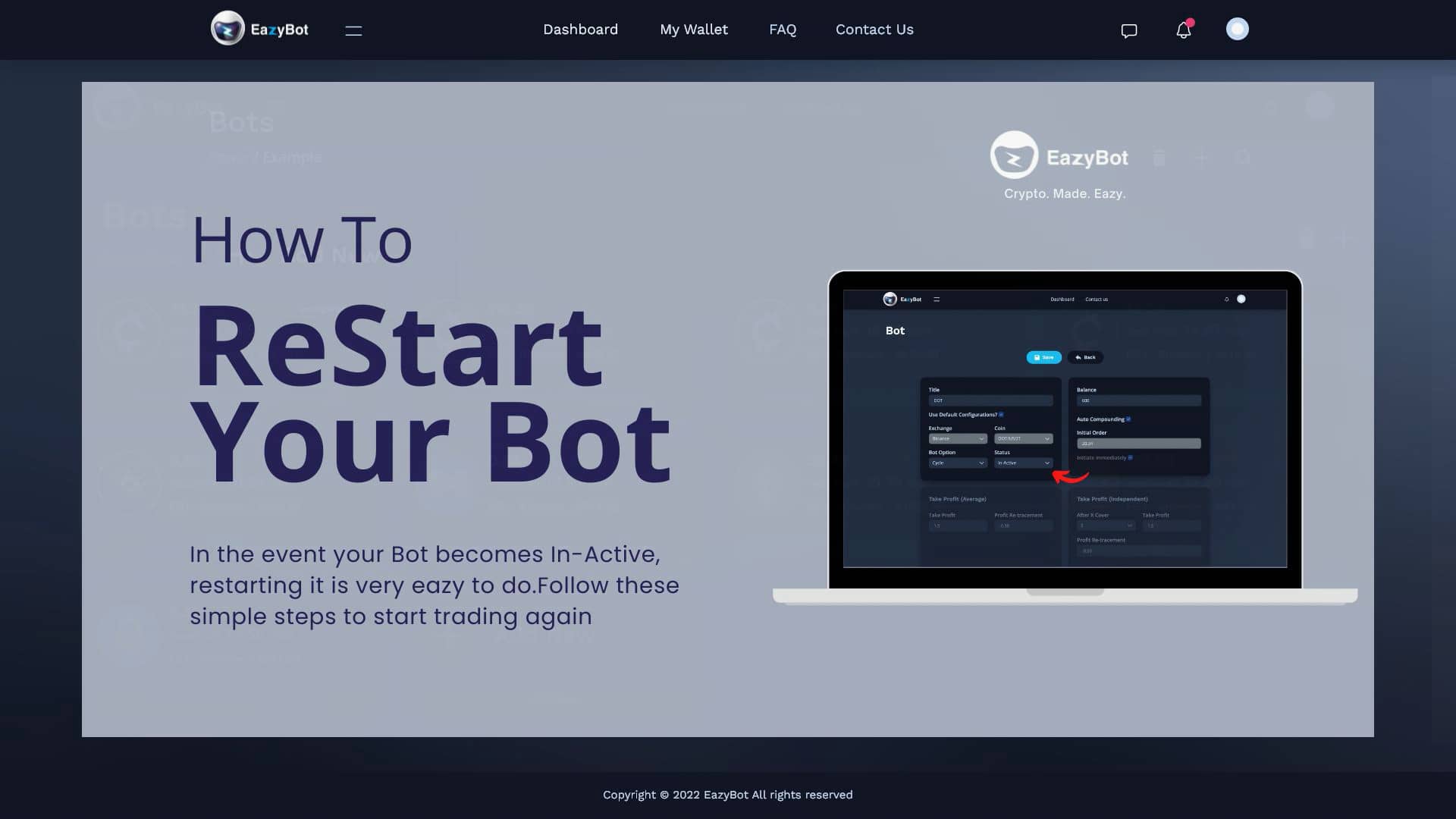Click the EazyBot logo icon
Screen dimensions: 1456x819
point(226,27)
